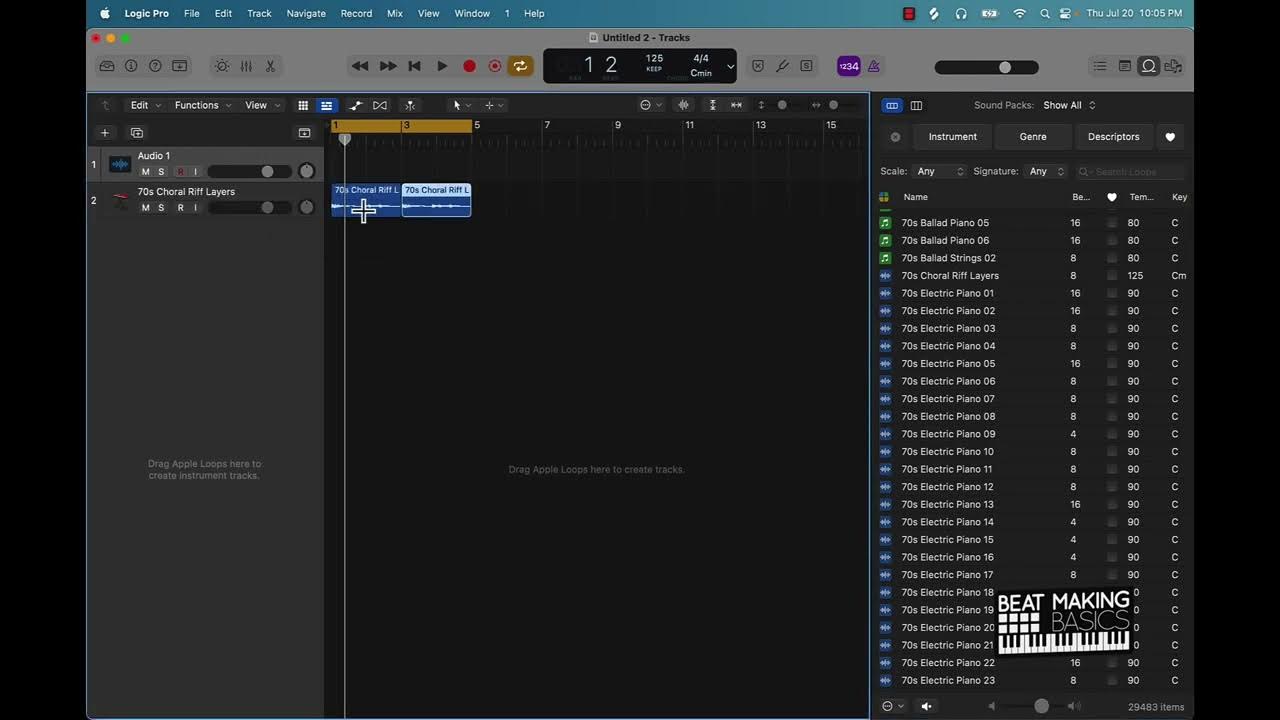The image size is (1280, 720).
Task: Open Quick Help button
Action: [x=155, y=66]
